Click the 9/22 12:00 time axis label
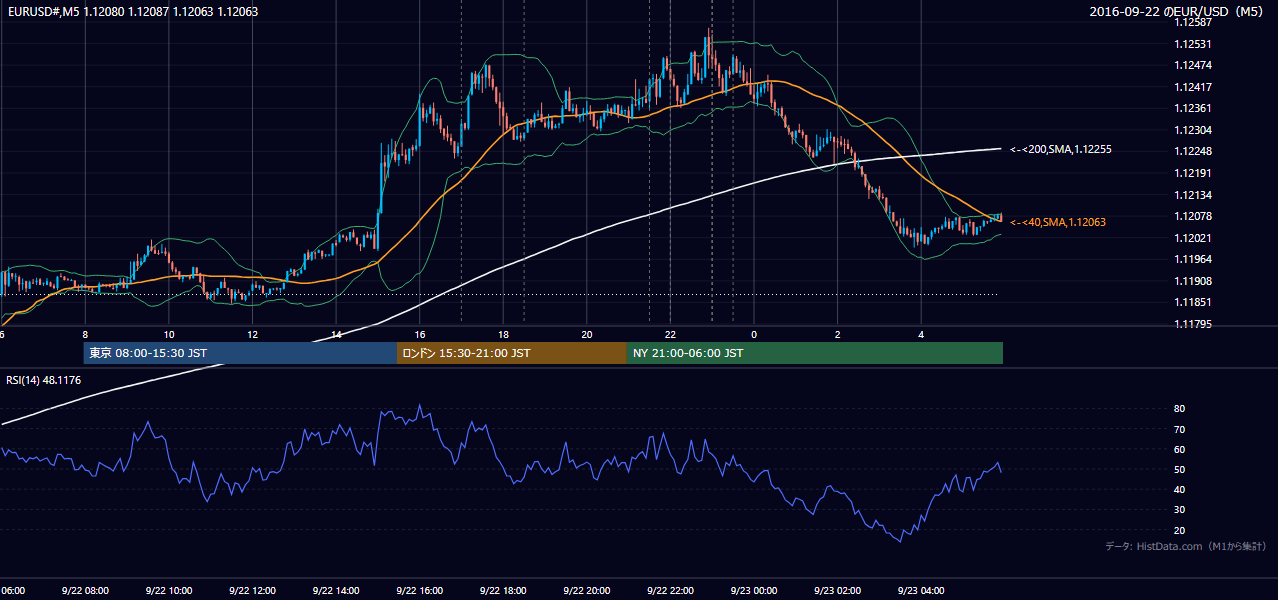 click(x=252, y=591)
